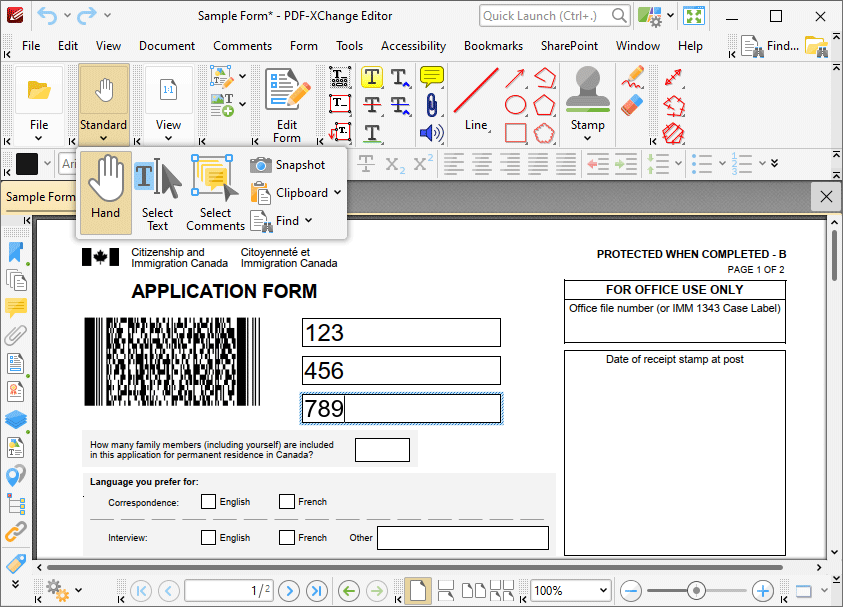Select the Highlight Text tool
Screen dimensions: 843x607
pos(372,77)
